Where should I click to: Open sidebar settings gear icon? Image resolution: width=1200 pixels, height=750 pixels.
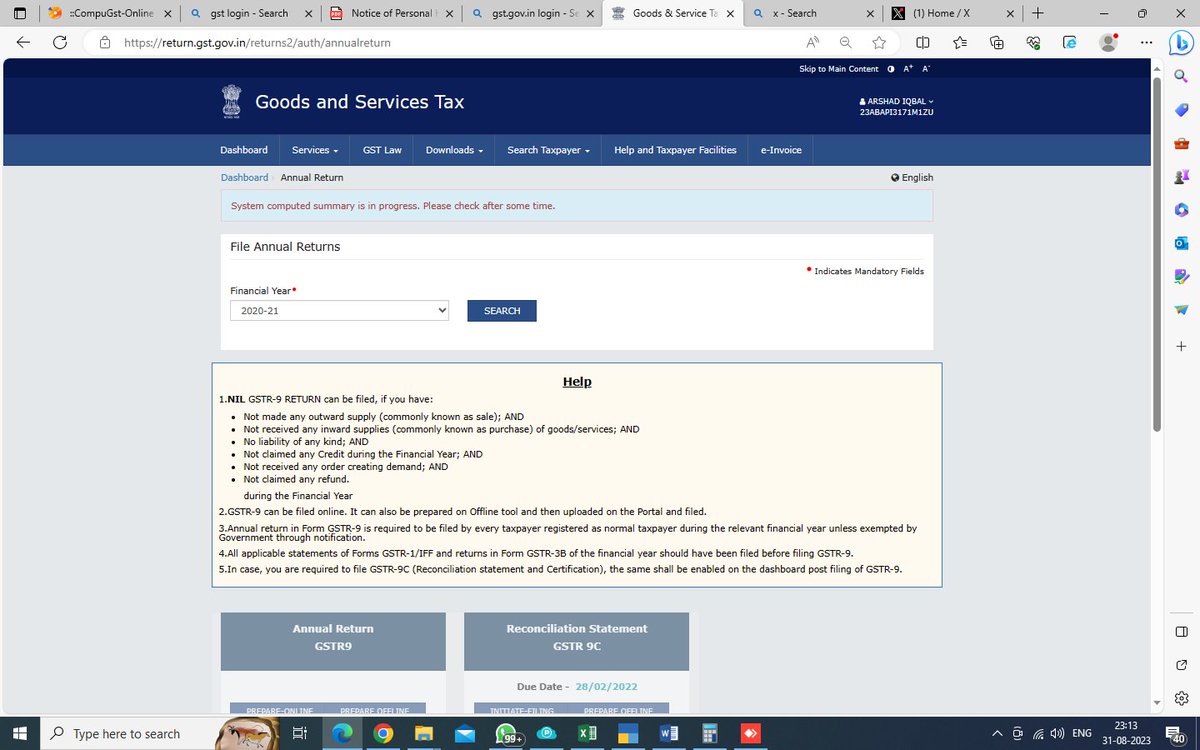click(1181, 698)
